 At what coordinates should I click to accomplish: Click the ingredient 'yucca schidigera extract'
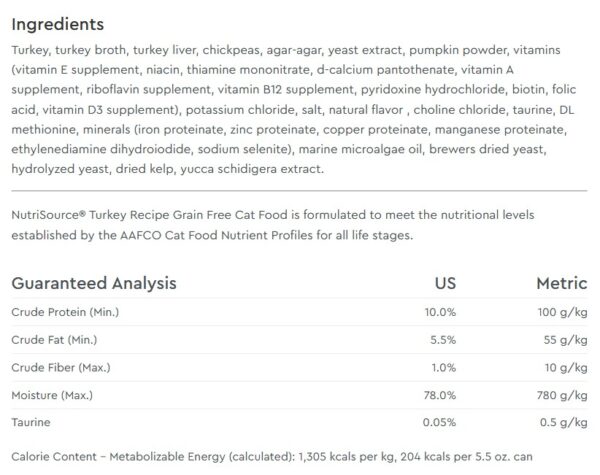[251, 169]
